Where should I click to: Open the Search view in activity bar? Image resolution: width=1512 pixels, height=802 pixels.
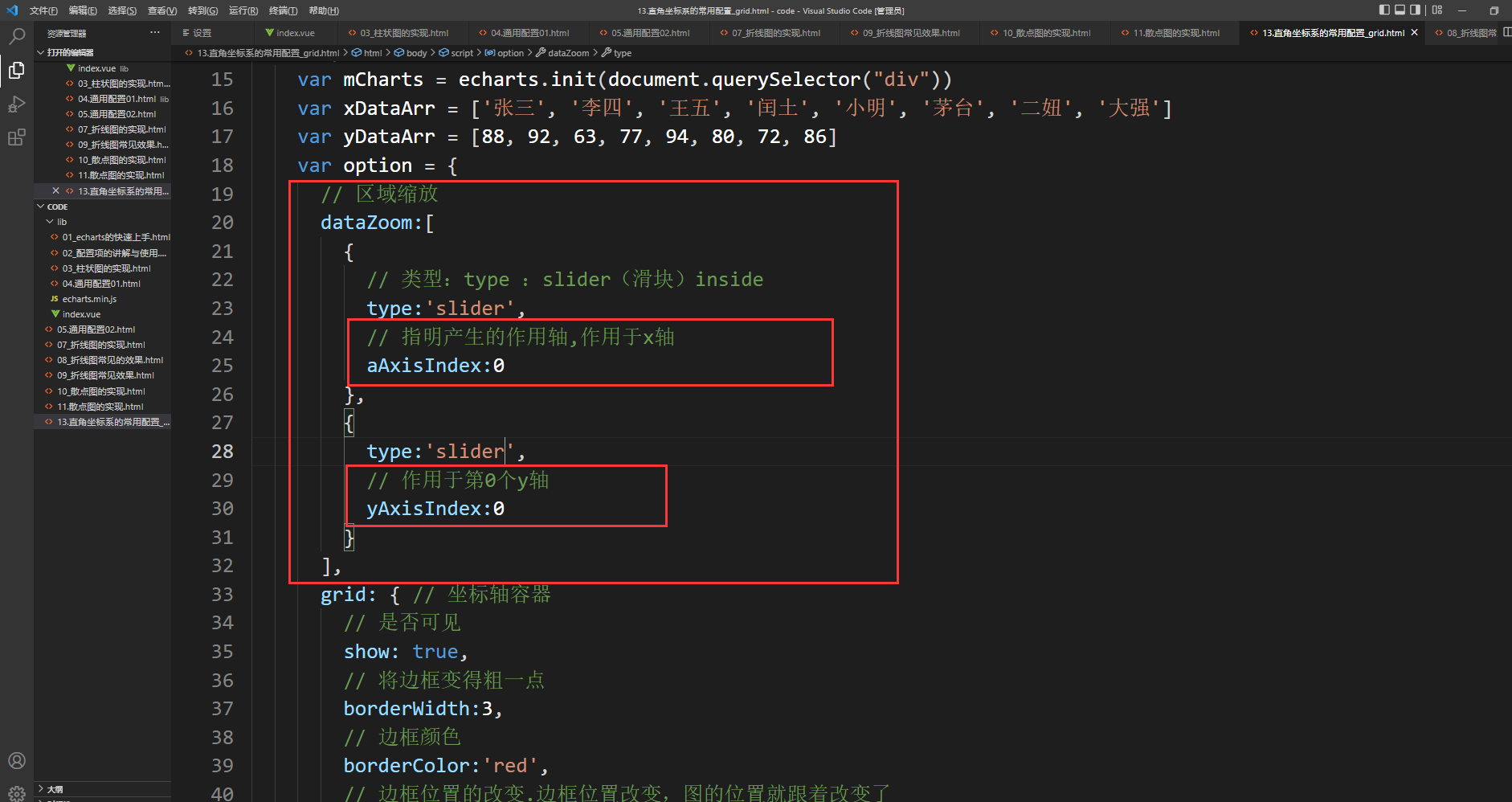pyautogui.click(x=16, y=36)
